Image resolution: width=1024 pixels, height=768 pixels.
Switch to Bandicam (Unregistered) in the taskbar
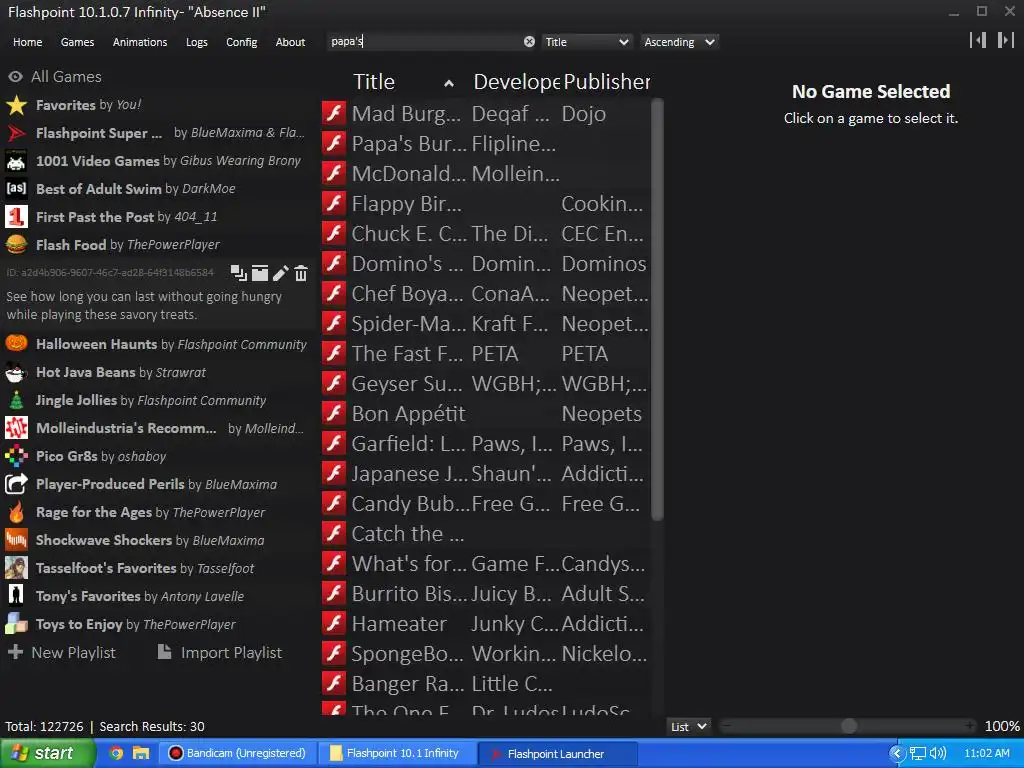[238, 753]
